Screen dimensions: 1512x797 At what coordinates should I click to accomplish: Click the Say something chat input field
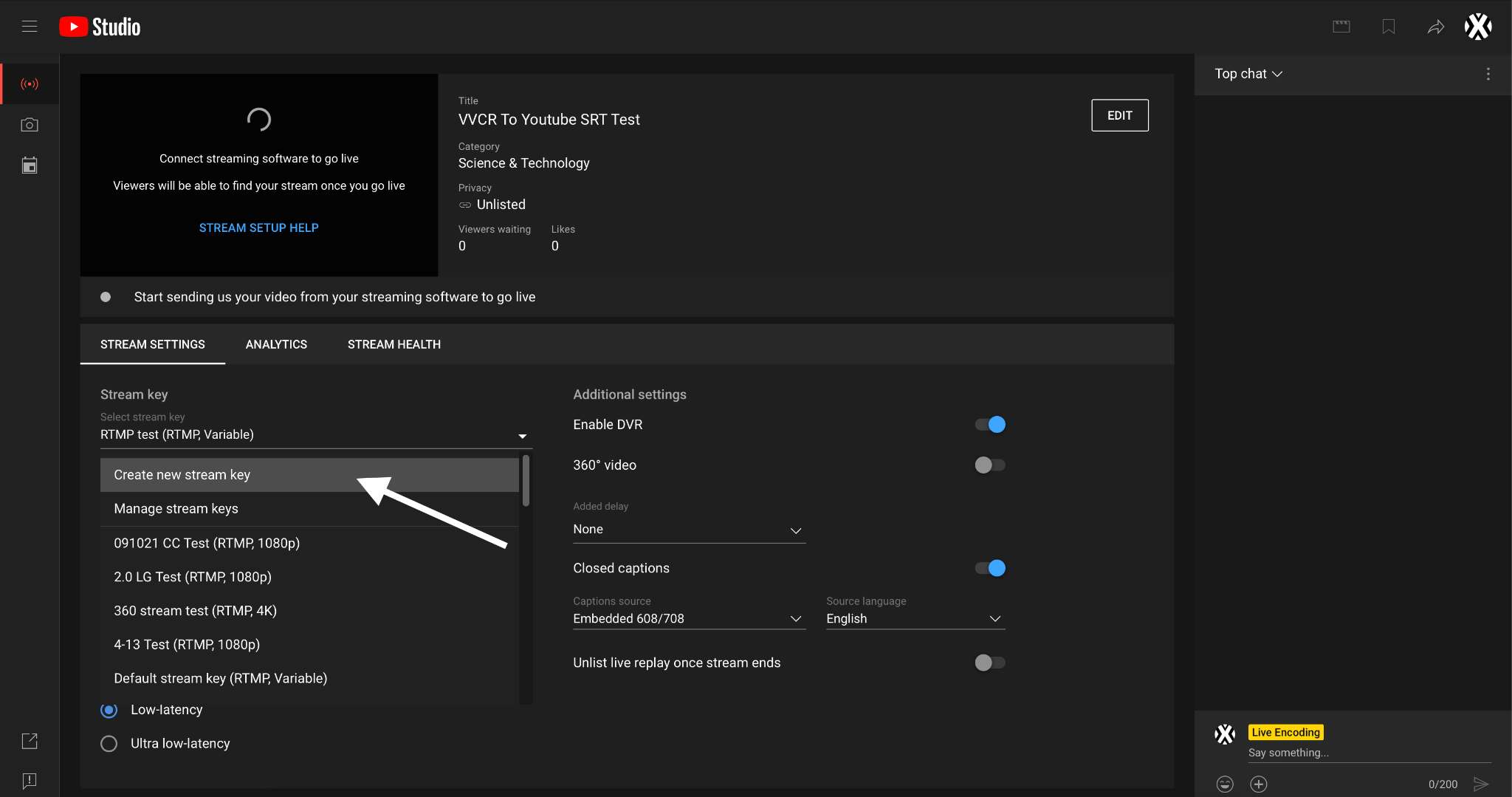tap(1366, 753)
